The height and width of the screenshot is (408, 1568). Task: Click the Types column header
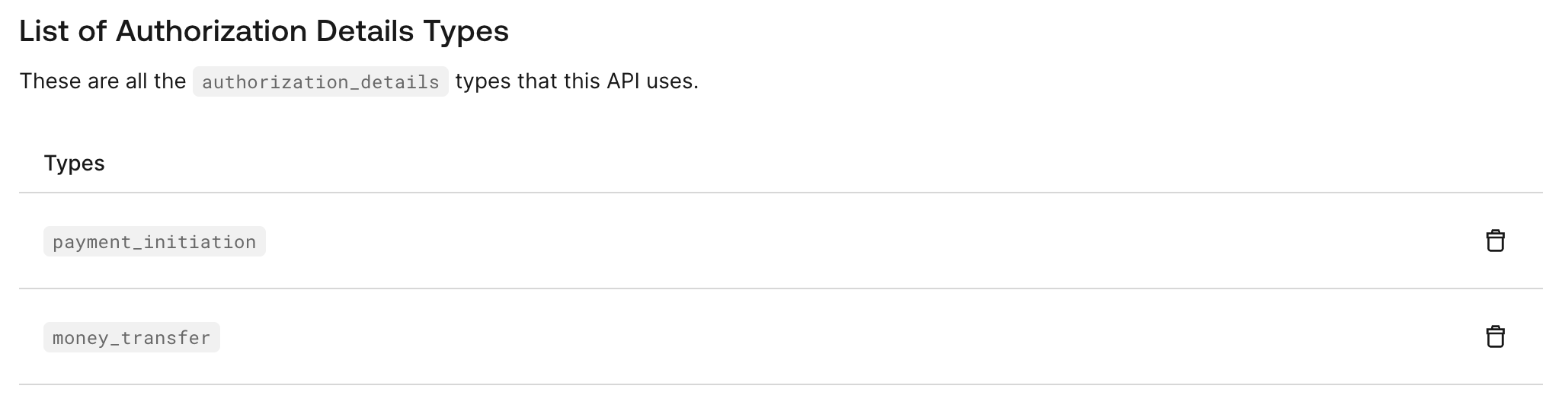coord(74,164)
